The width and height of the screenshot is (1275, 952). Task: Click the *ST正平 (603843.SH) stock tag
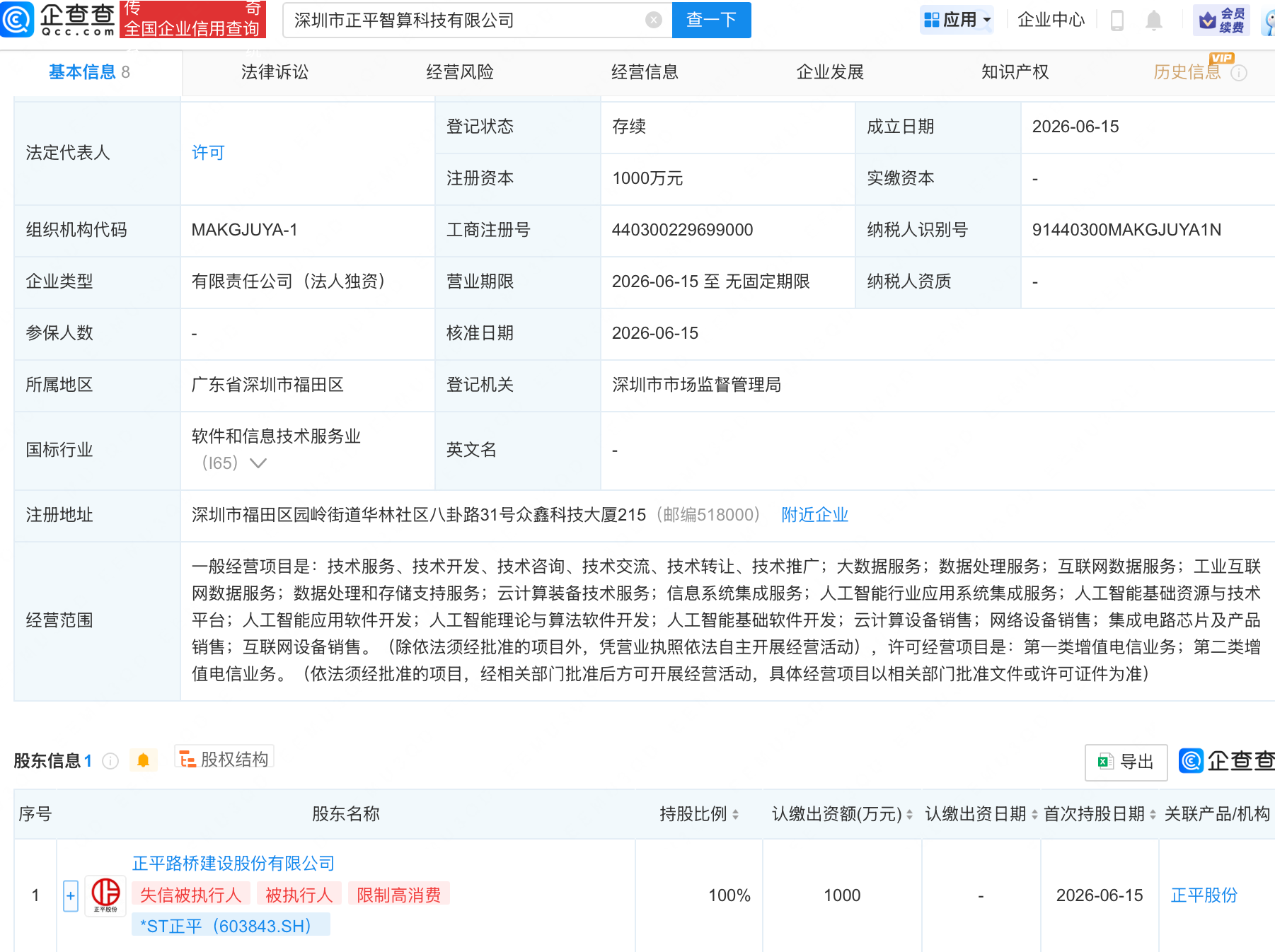click(231, 926)
